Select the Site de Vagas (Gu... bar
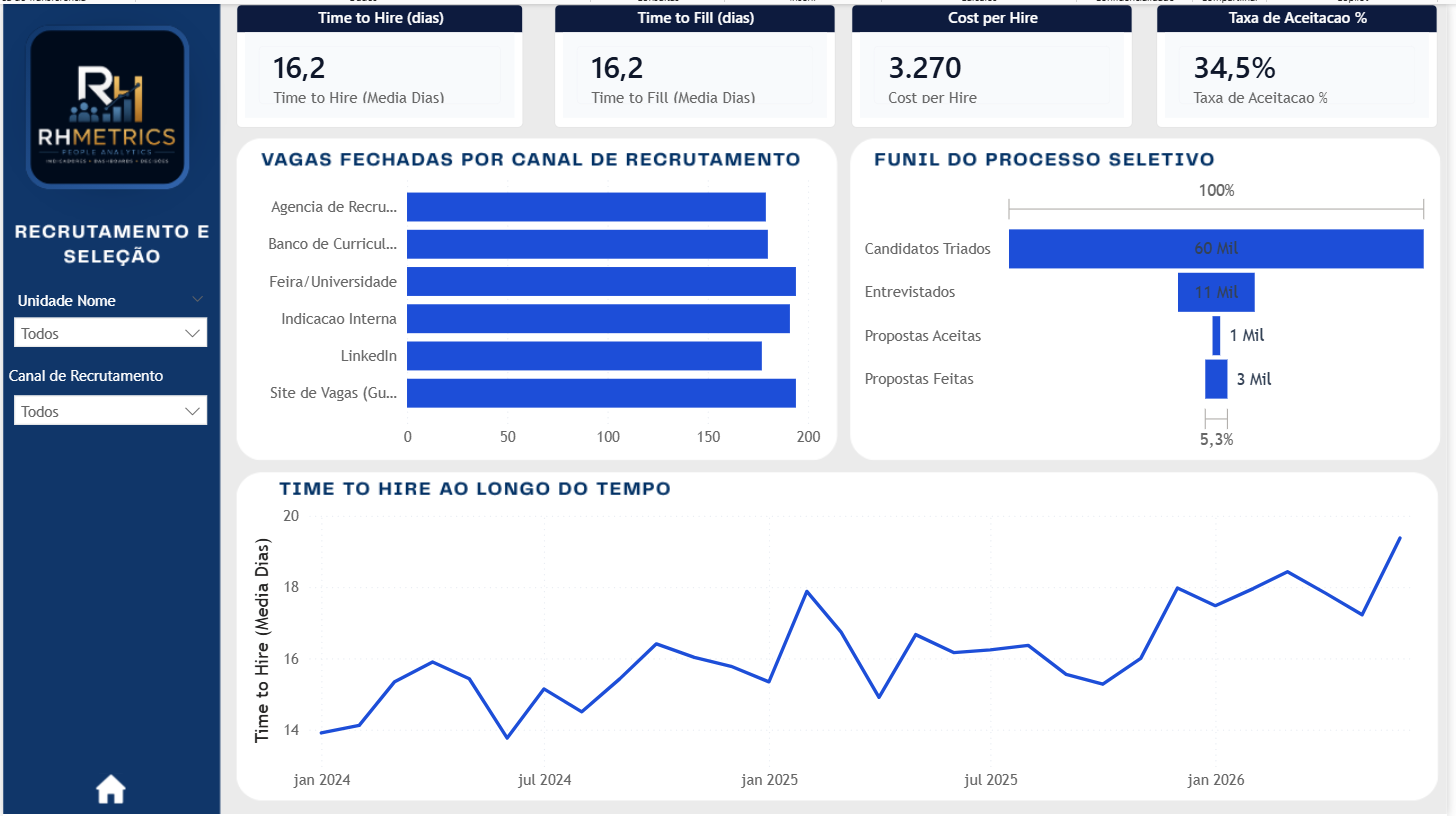 [601, 392]
